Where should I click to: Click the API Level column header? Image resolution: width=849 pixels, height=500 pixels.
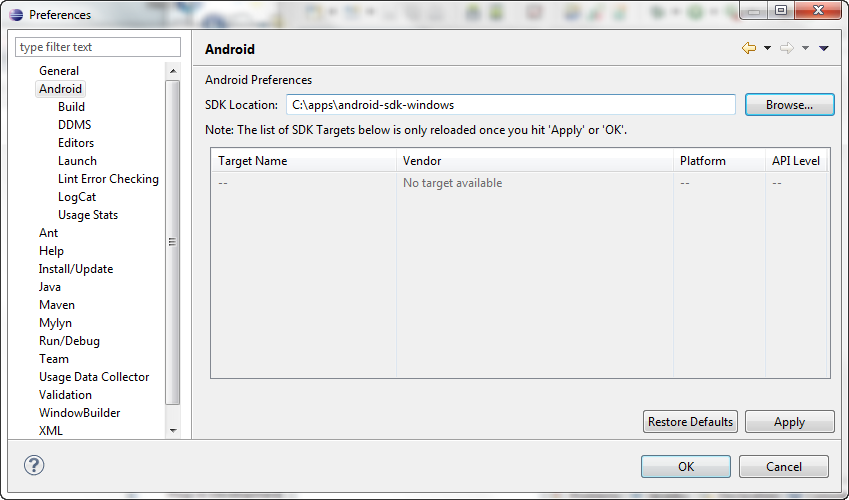coord(796,161)
